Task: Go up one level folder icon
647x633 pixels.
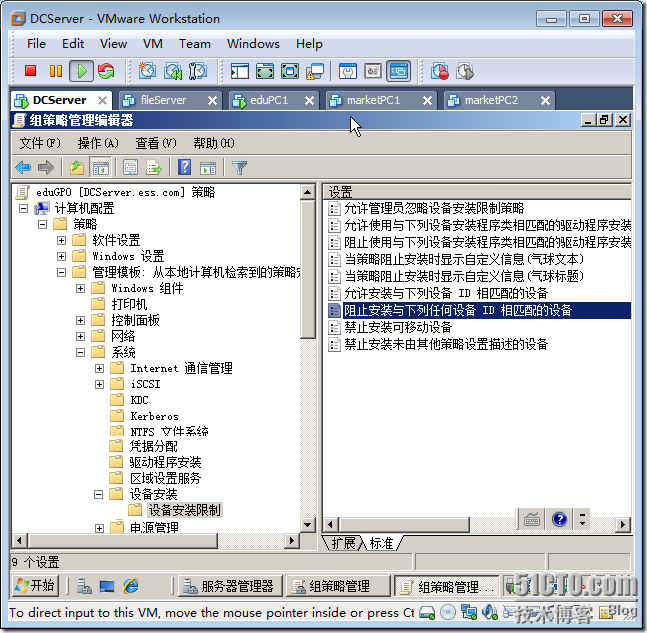Action: pos(77,168)
